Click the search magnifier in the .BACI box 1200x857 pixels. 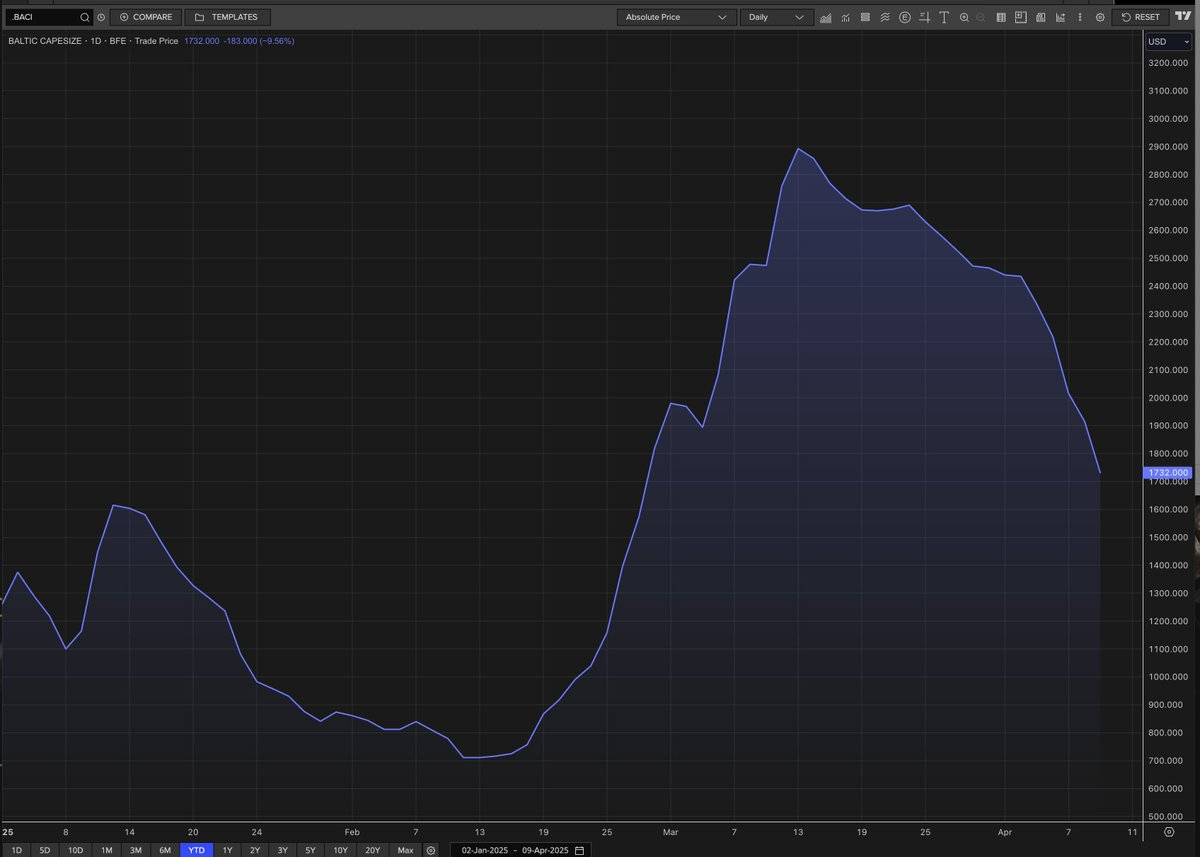point(84,17)
